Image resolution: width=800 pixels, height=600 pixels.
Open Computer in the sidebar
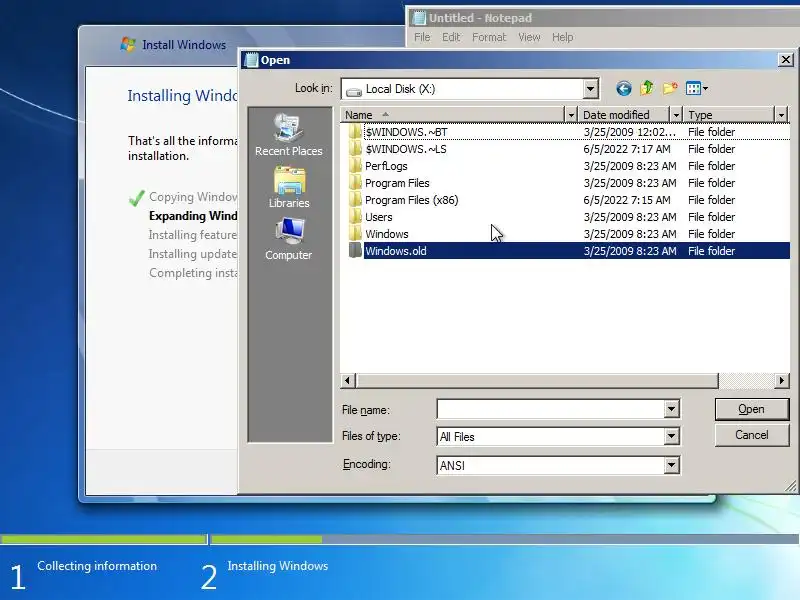point(289,239)
